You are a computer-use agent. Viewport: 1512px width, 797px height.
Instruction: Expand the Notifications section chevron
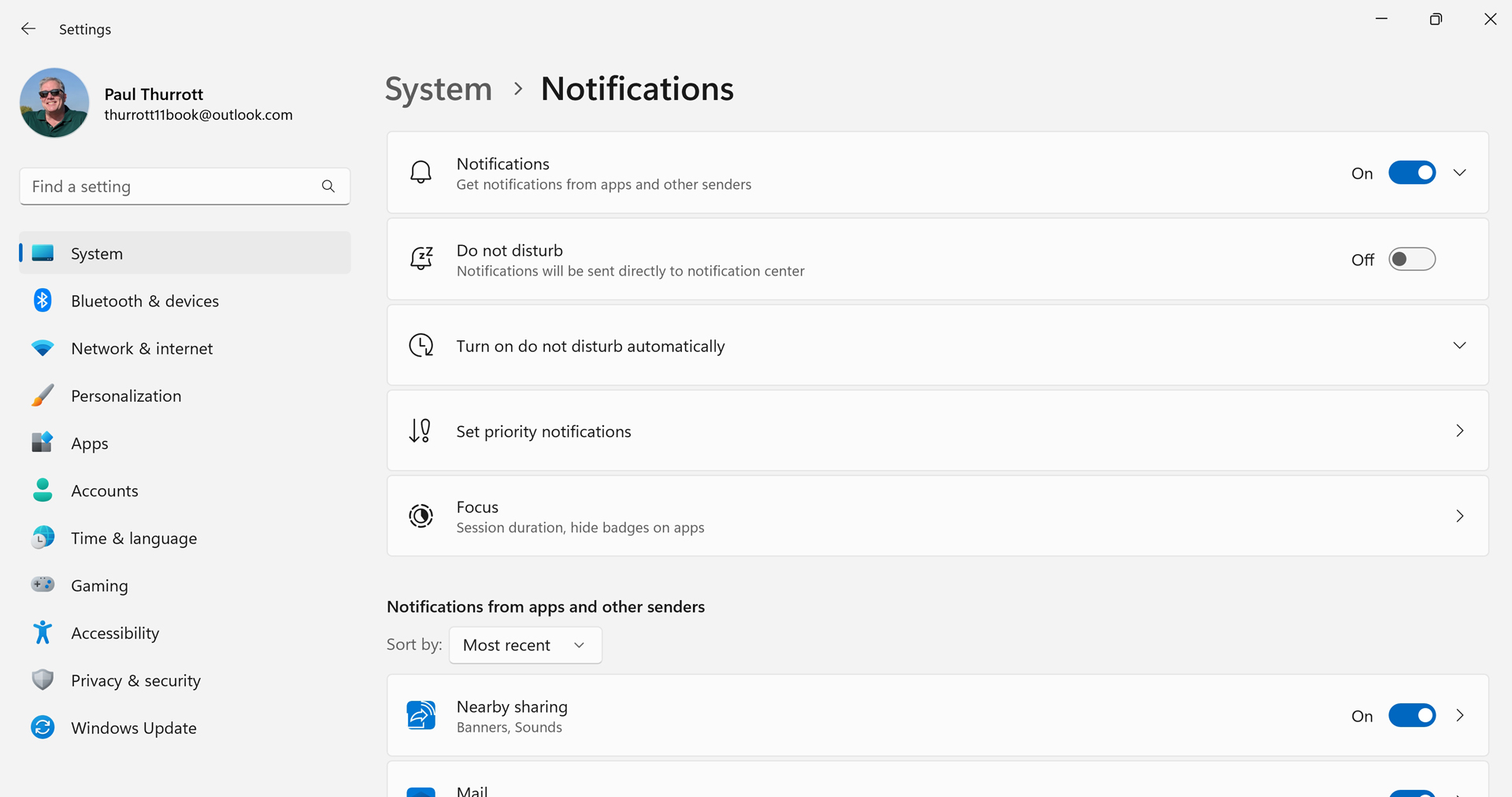(x=1459, y=173)
